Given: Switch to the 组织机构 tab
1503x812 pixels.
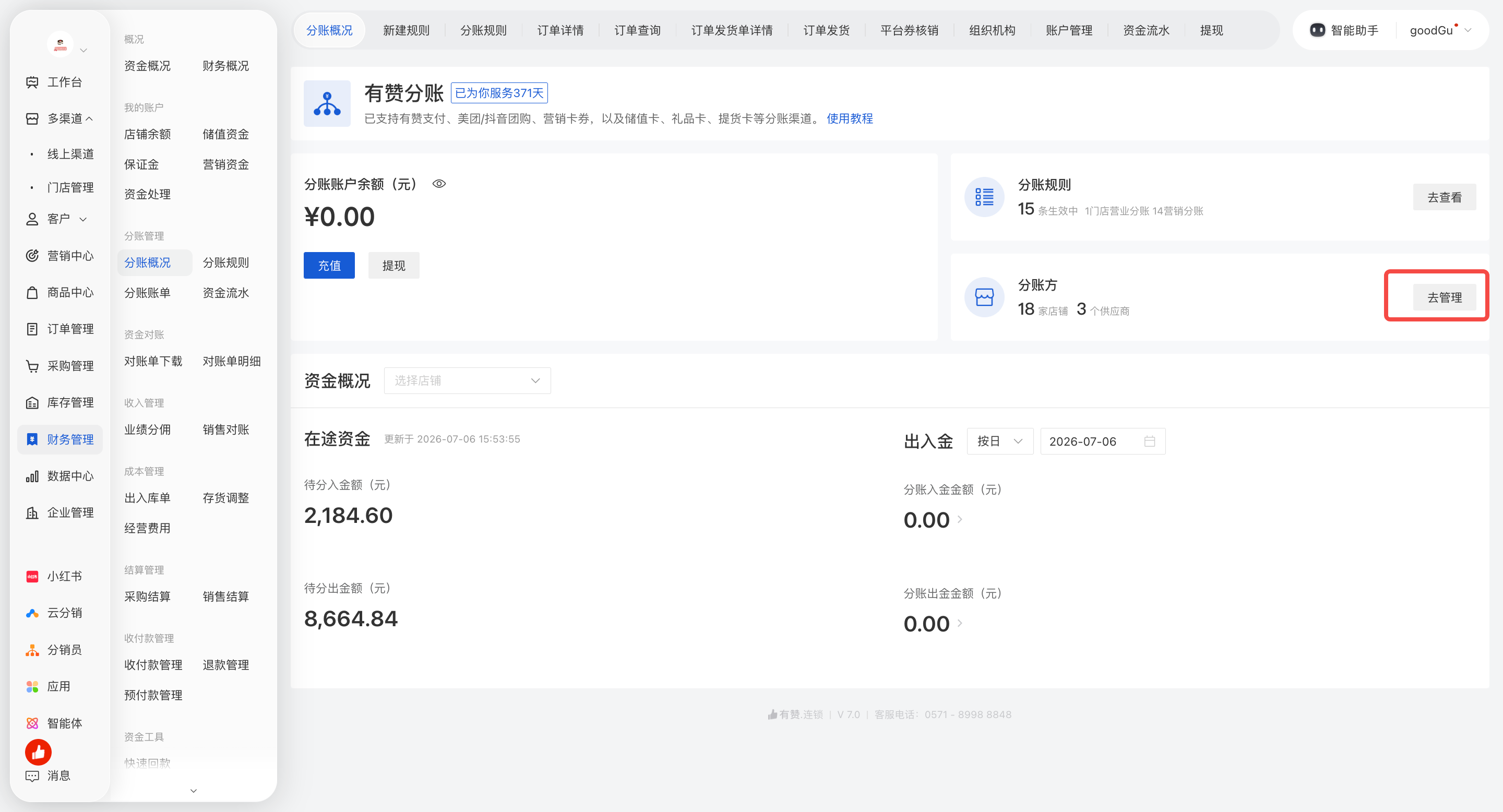Looking at the screenshot, I should coord(992,30).
